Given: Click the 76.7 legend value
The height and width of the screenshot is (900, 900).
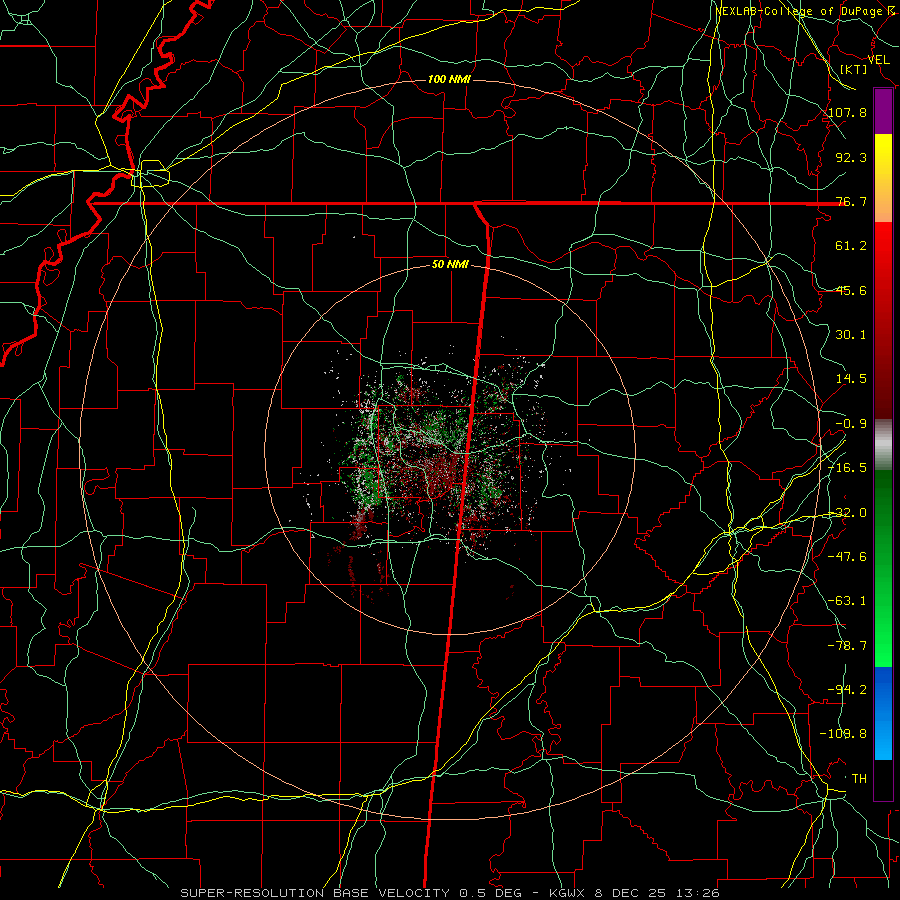Looking at the screenshot, I should coord(851,201).
